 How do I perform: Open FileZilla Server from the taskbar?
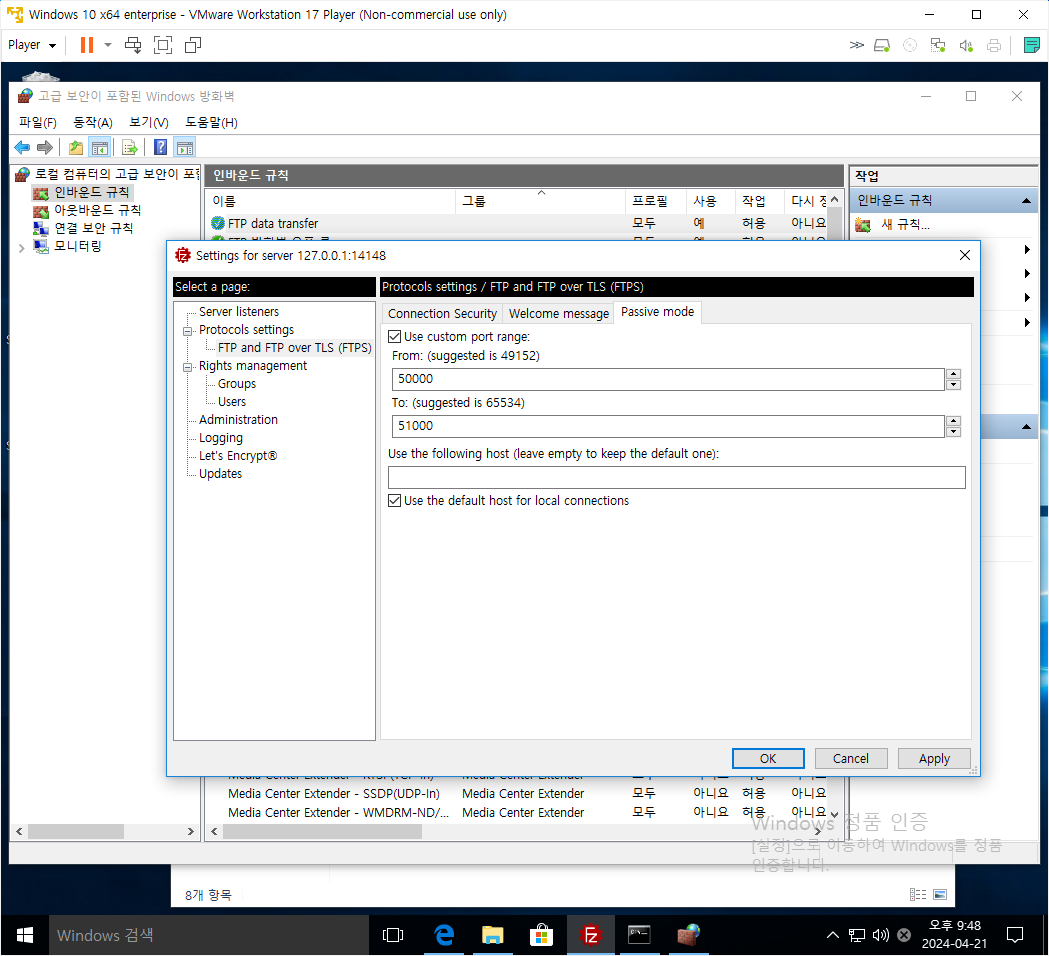(x=591, y=935)
